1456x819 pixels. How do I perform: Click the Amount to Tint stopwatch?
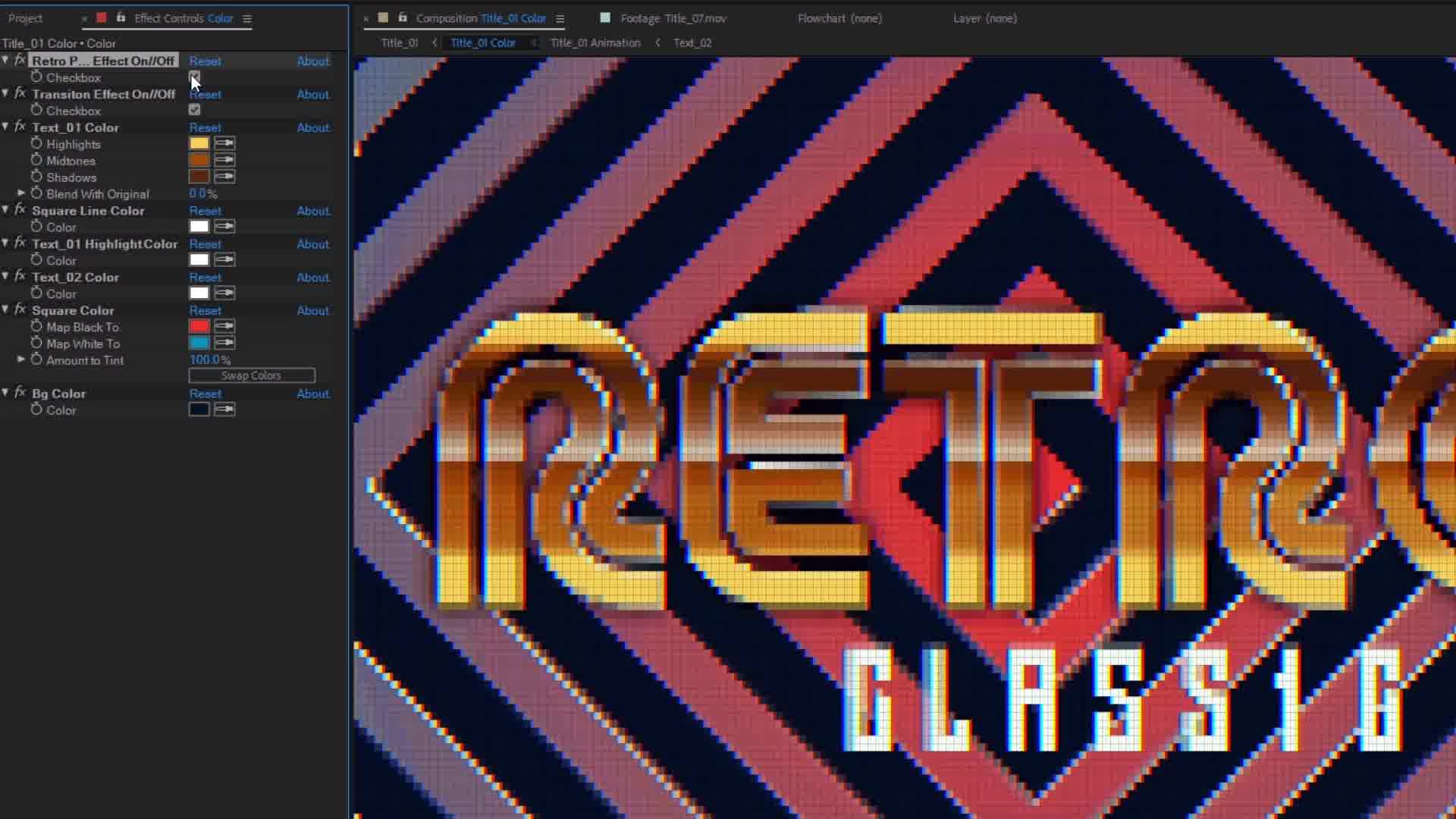point(36,359)
